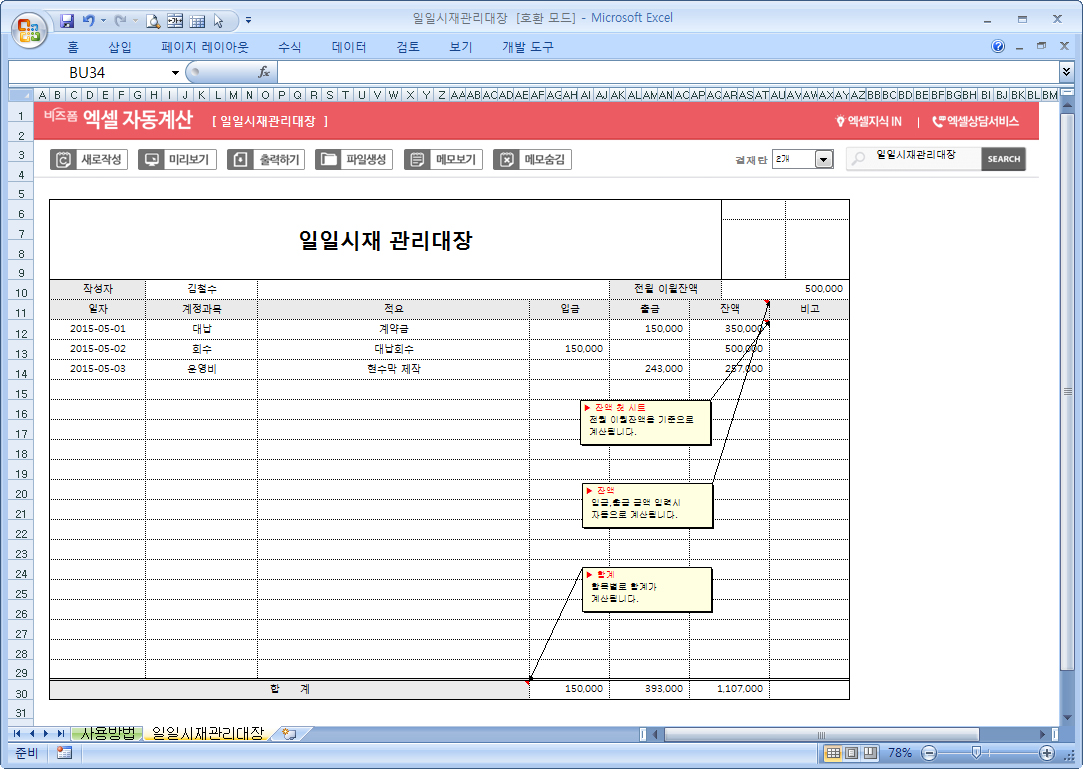Select the 김철수 author cell
Image resolution: width=1083 pixels, height=769 pixels.
click(x=202, y=289)
